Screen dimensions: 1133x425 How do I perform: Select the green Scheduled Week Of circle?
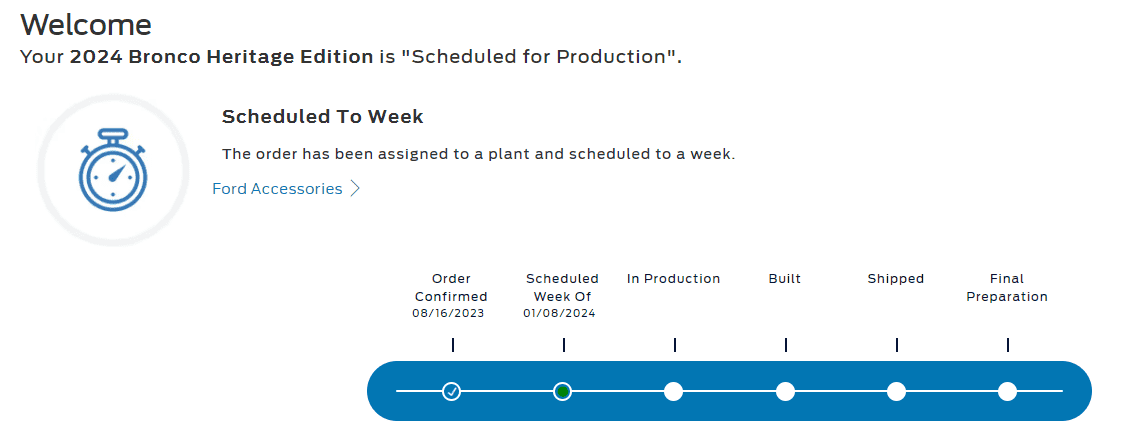(563, 392)
